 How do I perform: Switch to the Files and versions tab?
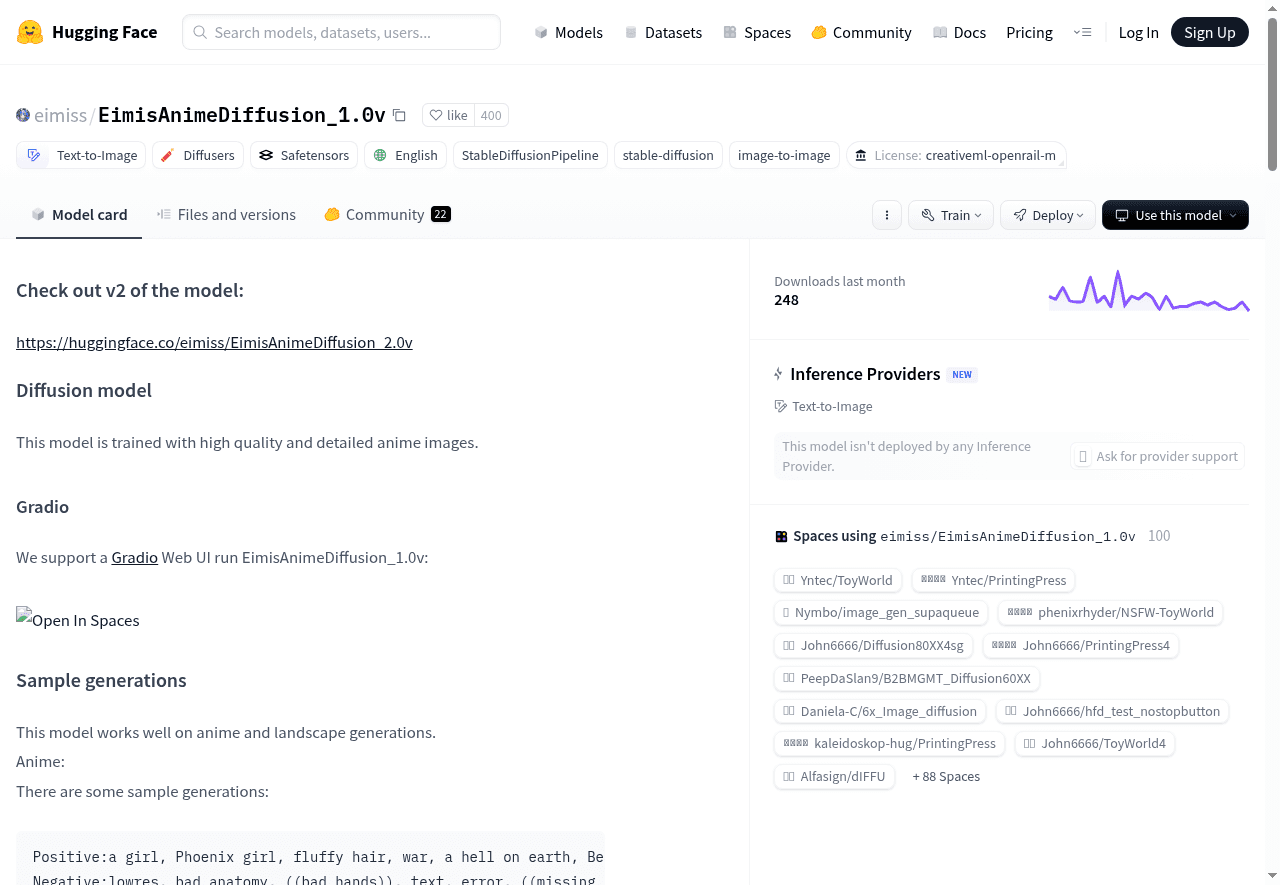click(226, 215)
